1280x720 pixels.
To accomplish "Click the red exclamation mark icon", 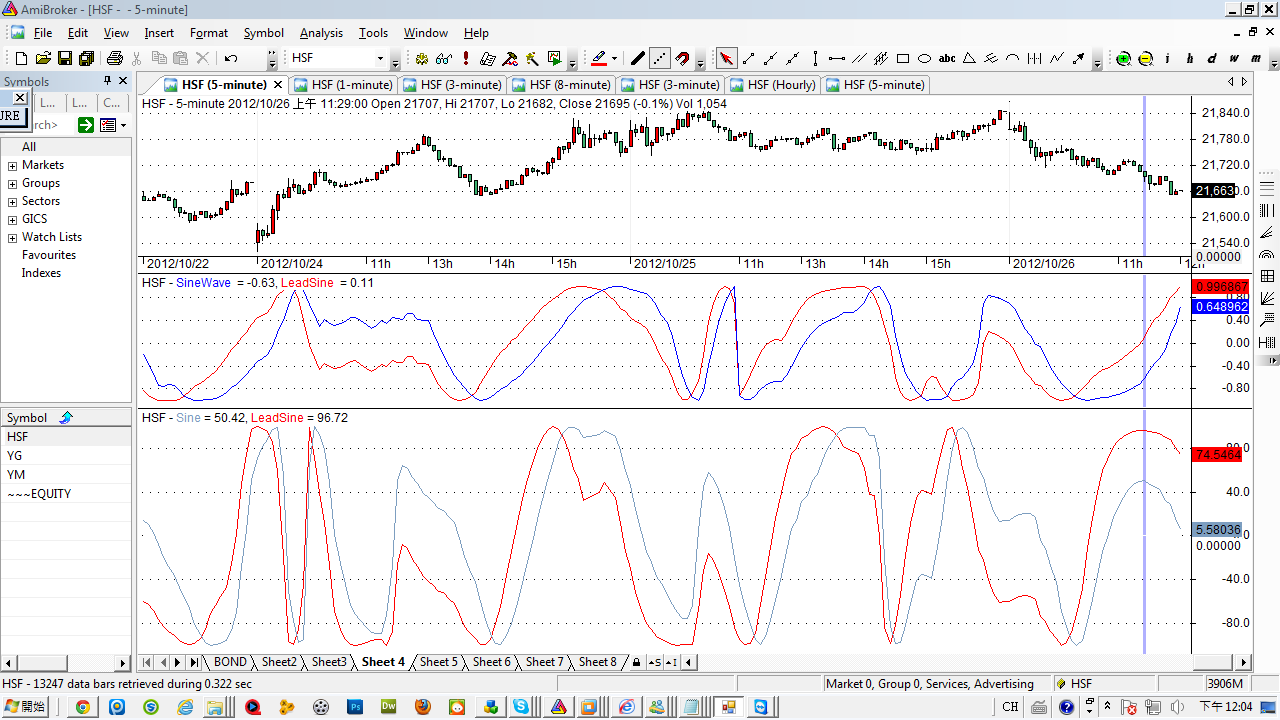I will pyautogui.click(x=466, y=59).
